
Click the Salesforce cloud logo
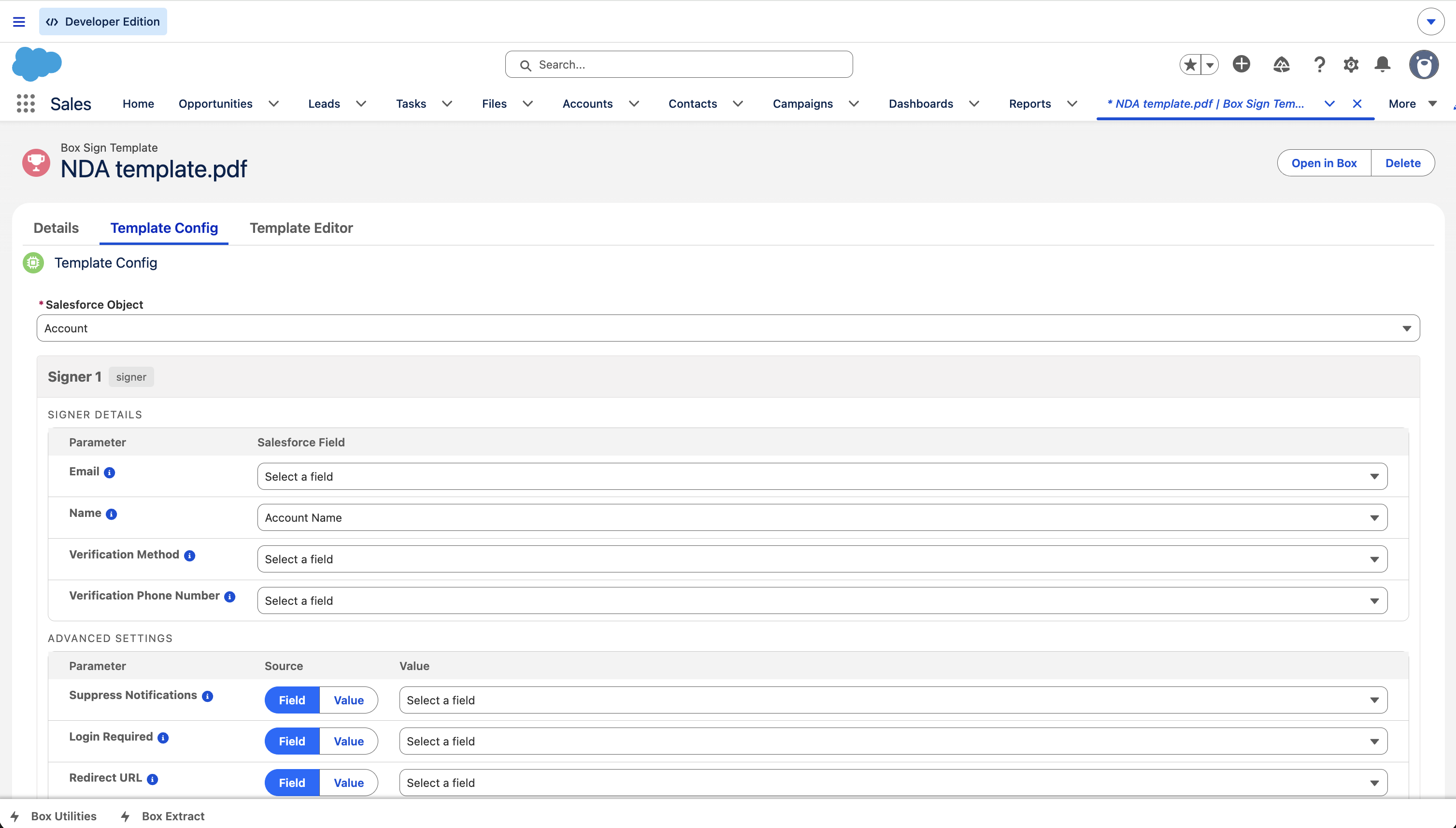point(37,64)
